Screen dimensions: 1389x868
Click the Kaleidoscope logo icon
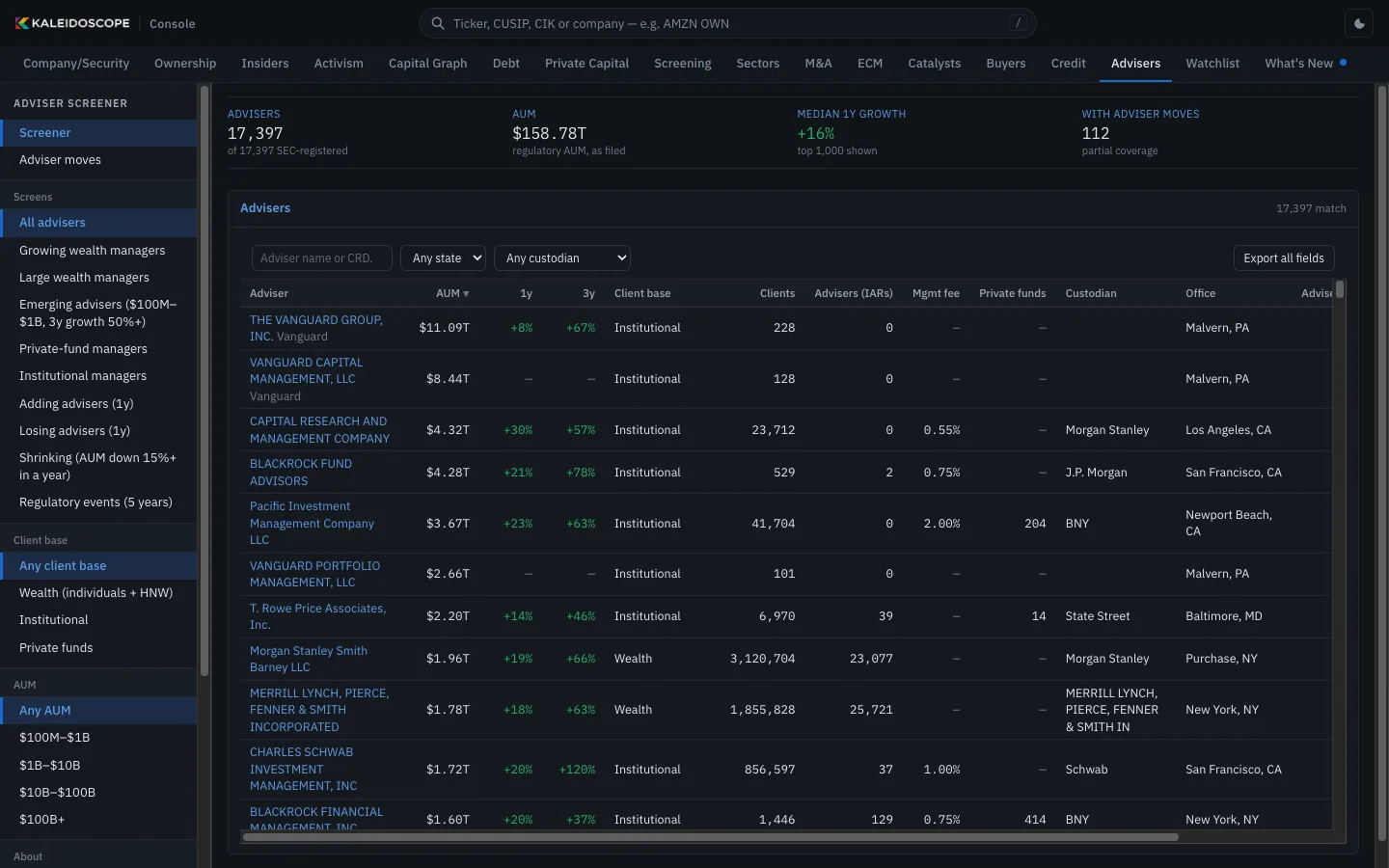pos(22,23)
